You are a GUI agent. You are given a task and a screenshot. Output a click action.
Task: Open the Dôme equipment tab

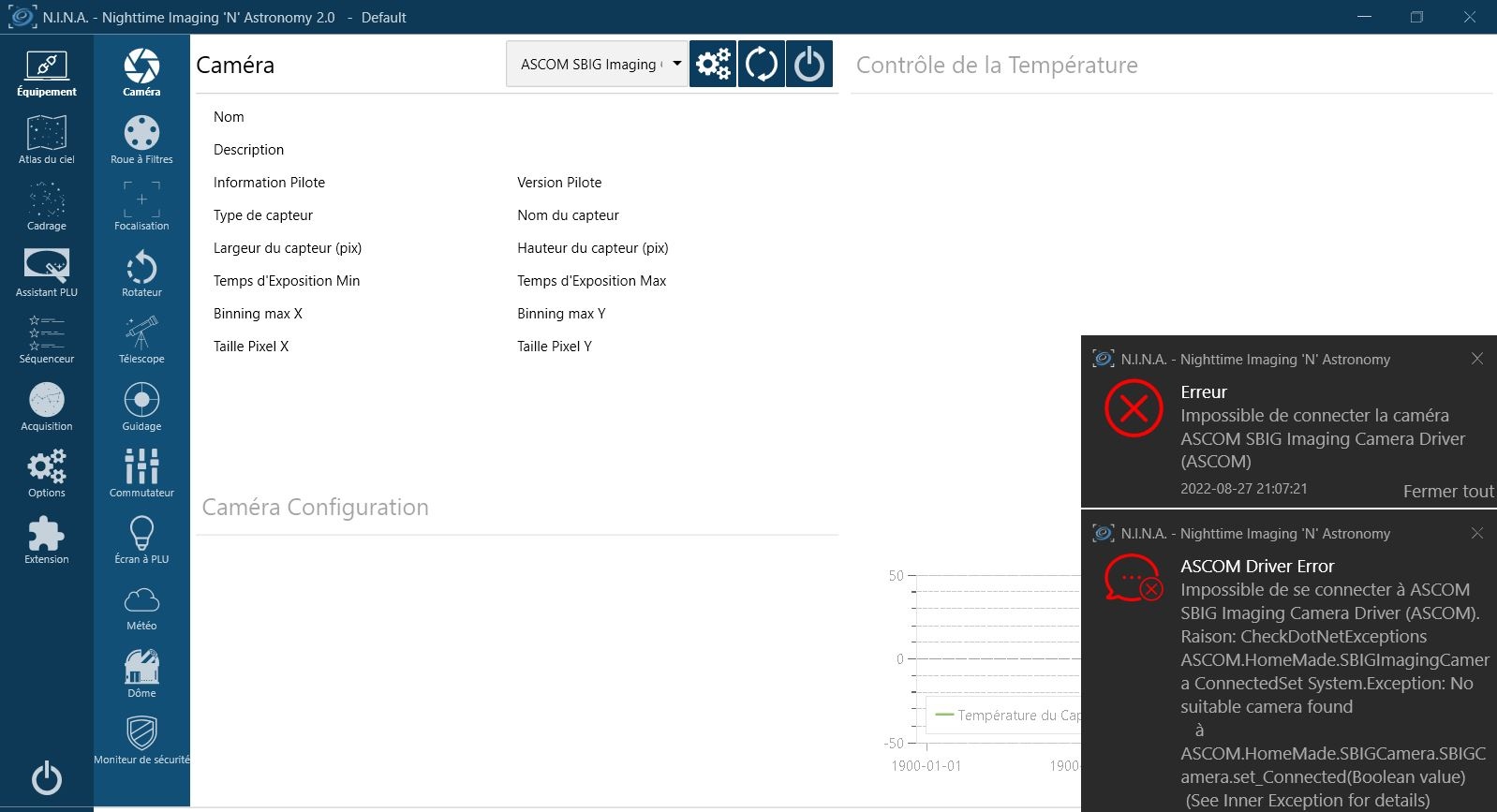click(x=141, y=673)
